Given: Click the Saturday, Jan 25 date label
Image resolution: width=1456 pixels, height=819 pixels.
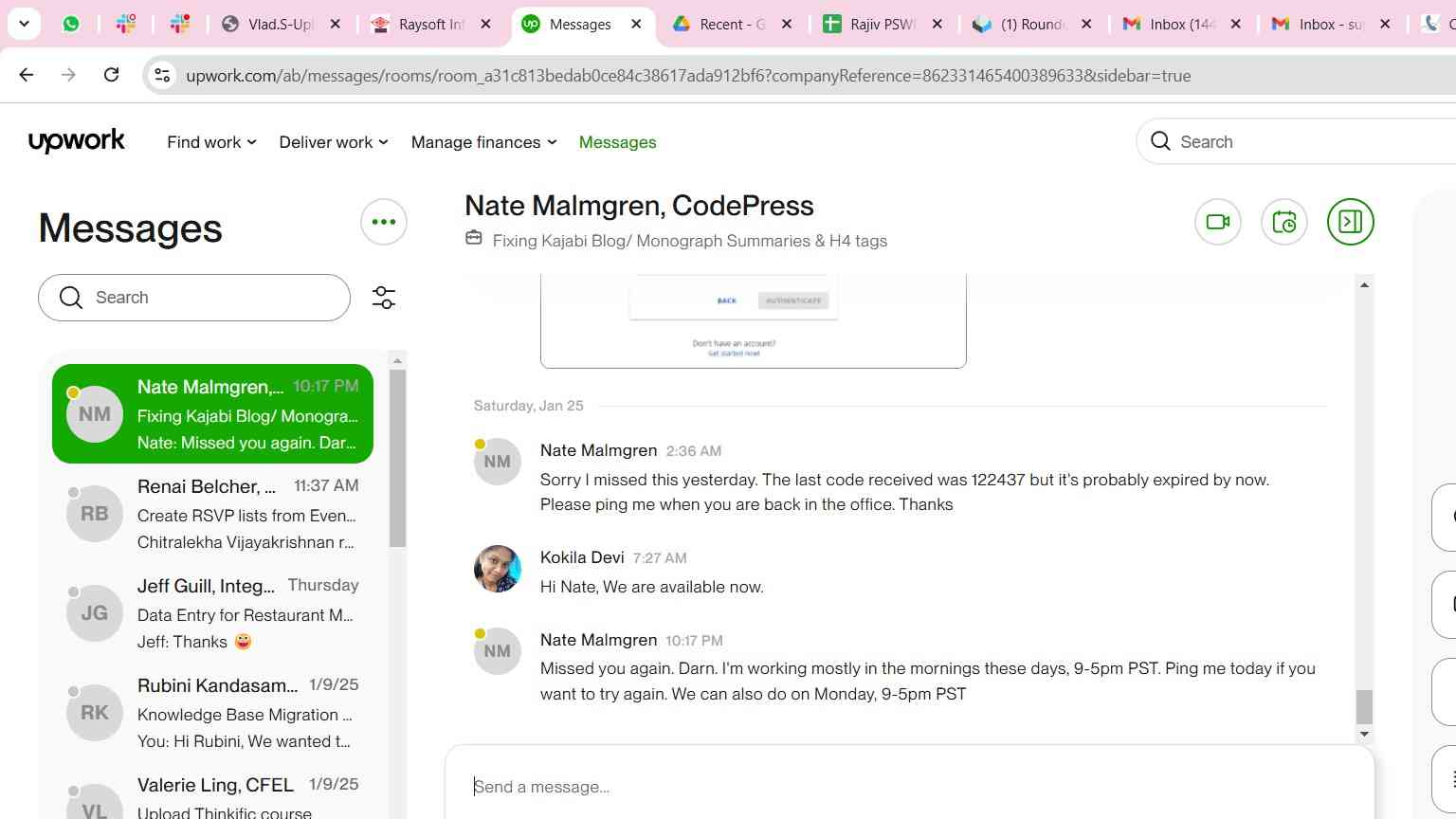Looking at the screenshot, I should coord(529,406).
